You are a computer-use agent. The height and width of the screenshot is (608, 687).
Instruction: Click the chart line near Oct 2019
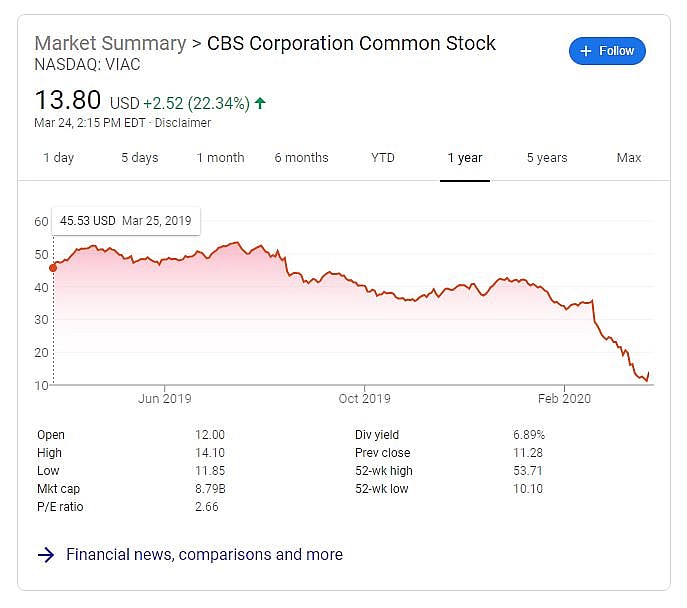365,288
